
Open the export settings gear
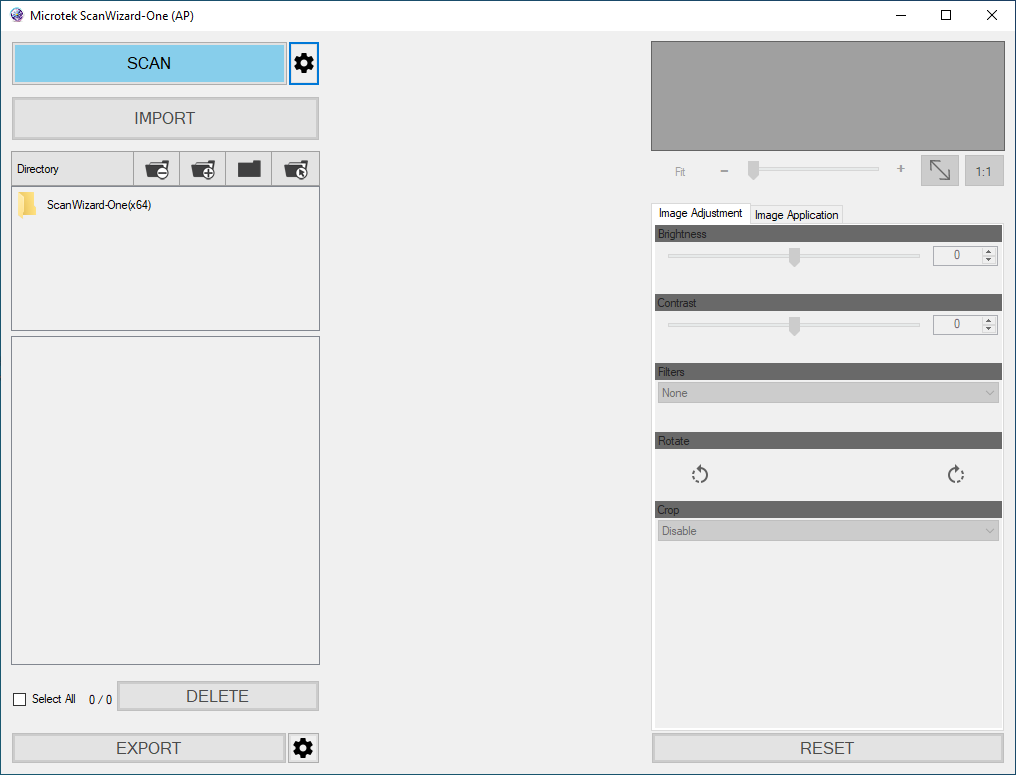[x=303, y=747]
